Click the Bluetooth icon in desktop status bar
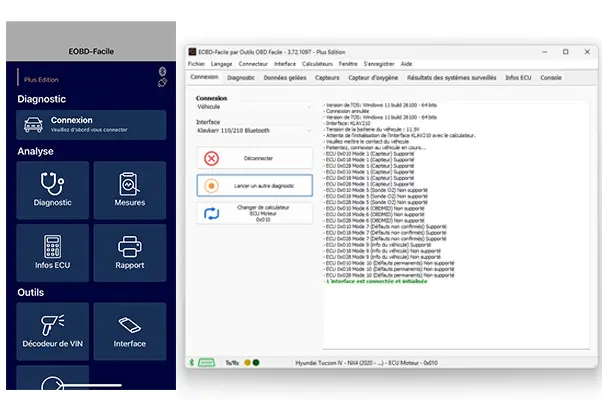The width and height of the screenshot is (602, 400). 192,362
